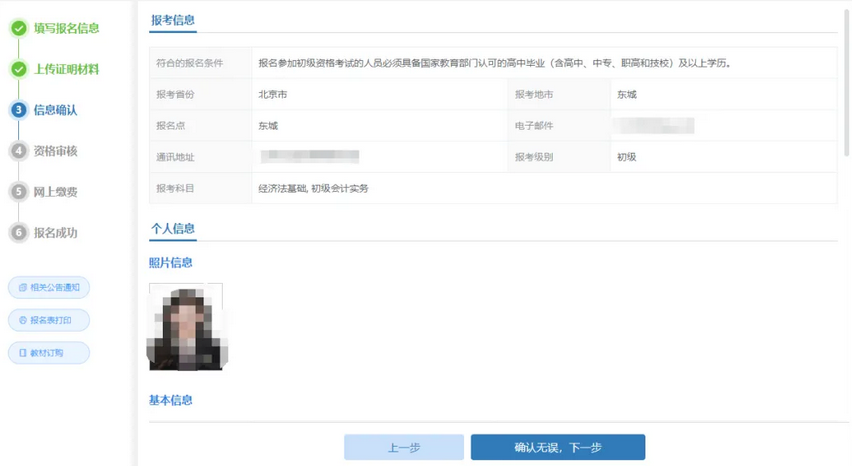
Task: Click the step 3 circle for 信息确认
Action: pos(18,110)
